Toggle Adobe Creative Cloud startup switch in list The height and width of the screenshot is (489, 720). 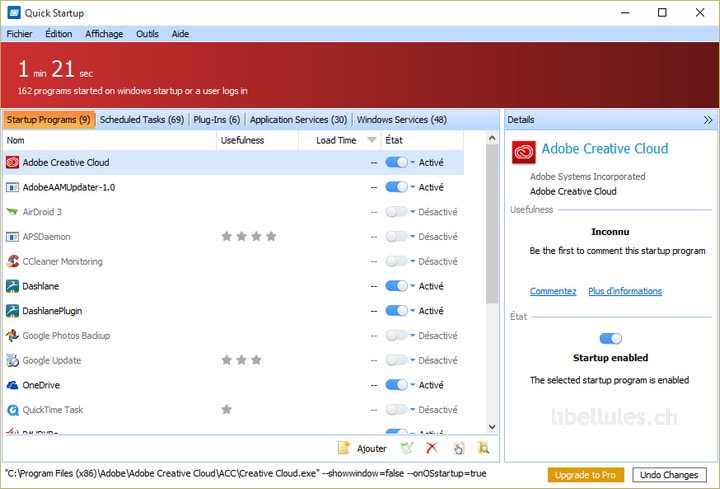point(396,162)
